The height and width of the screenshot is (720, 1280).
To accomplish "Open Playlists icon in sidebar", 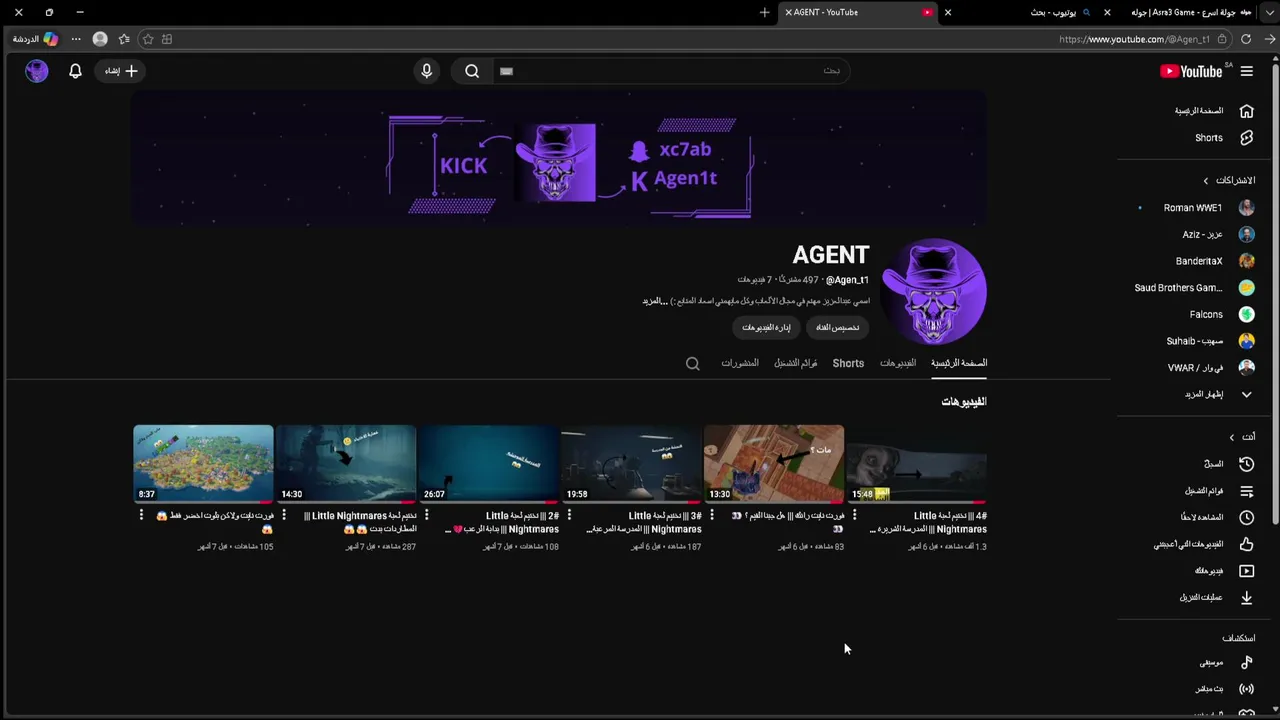I will point(1246,491).
